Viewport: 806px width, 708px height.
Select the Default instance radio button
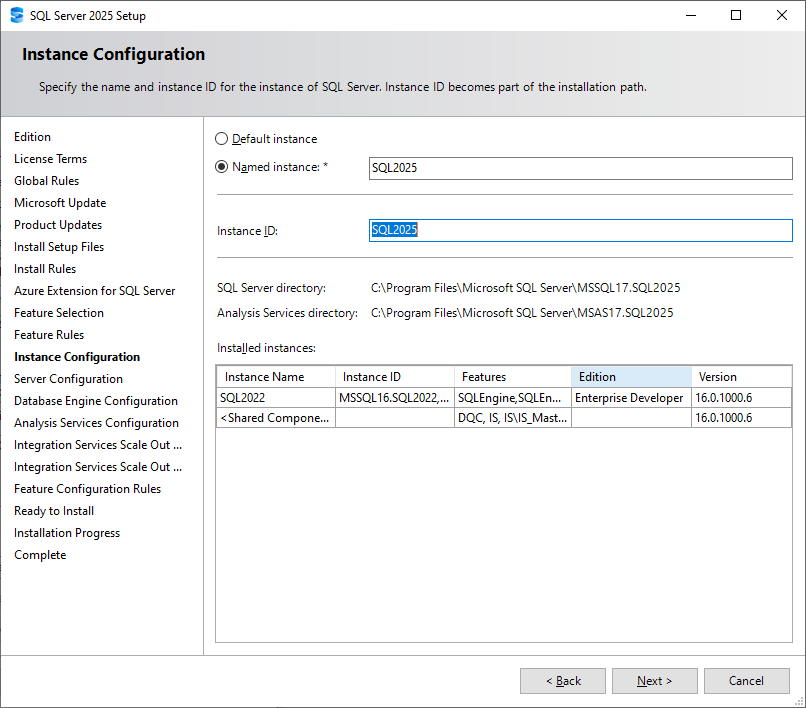coord(221,139)
